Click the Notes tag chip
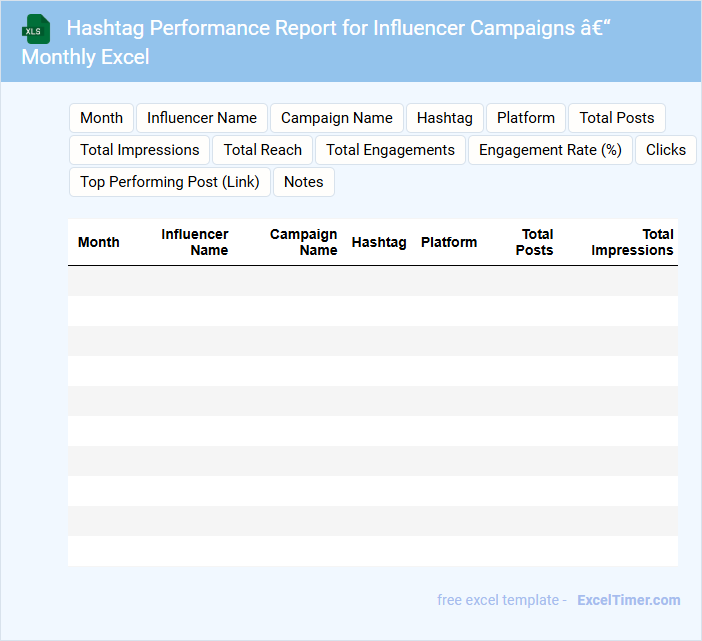This screenshot has height=641, width=702. click(x=304, y=182)
